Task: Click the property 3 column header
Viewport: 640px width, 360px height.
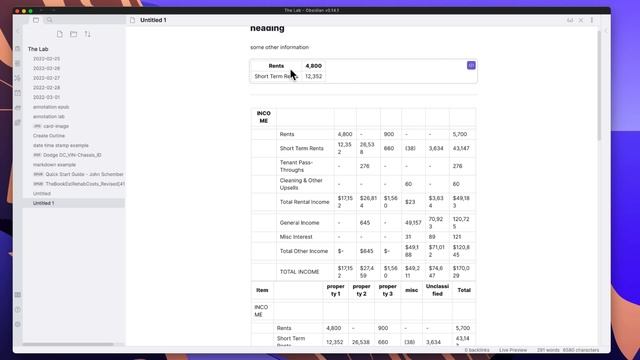Action: (x=387, y=290)
